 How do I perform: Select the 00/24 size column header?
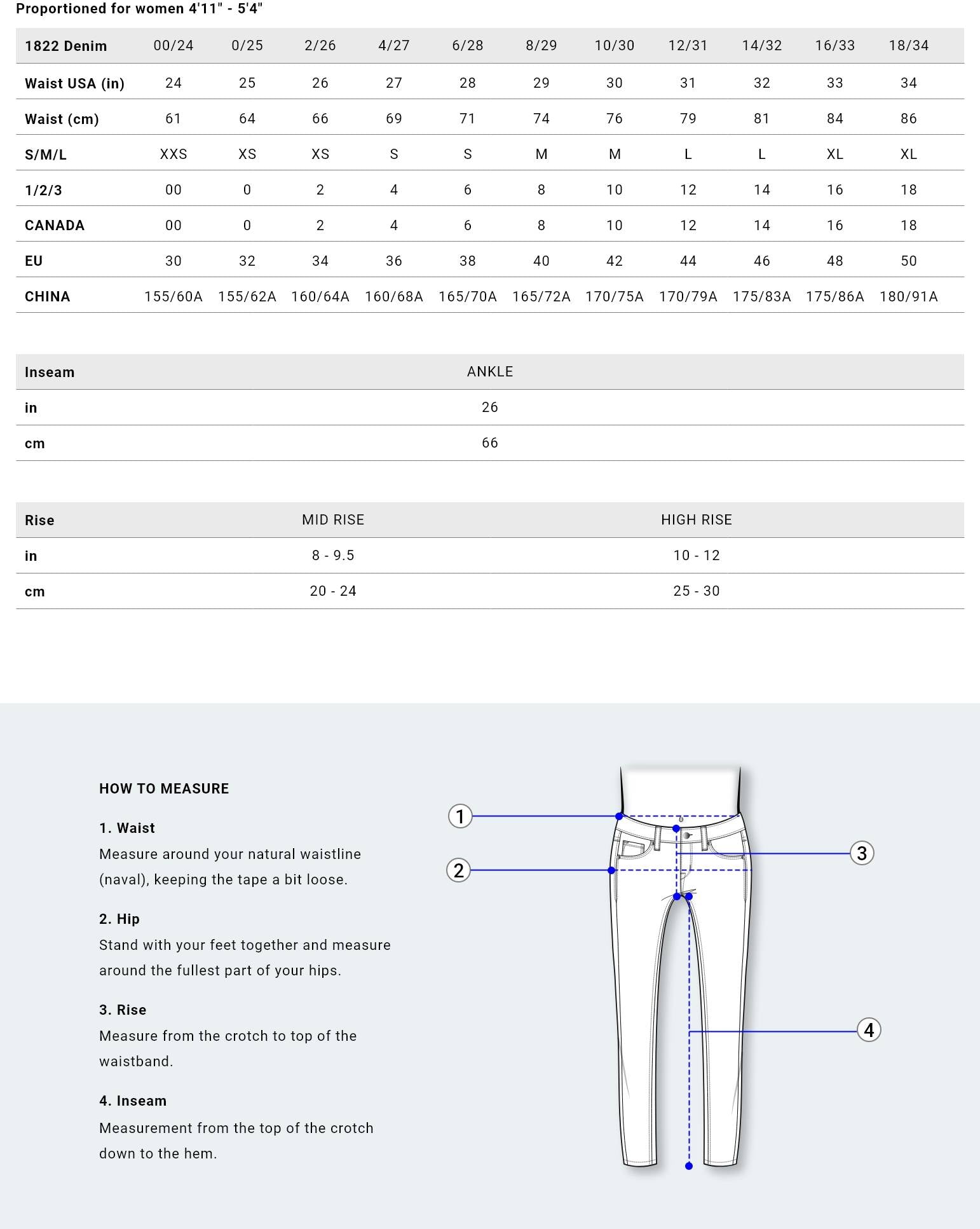click(x=174, y=46)
